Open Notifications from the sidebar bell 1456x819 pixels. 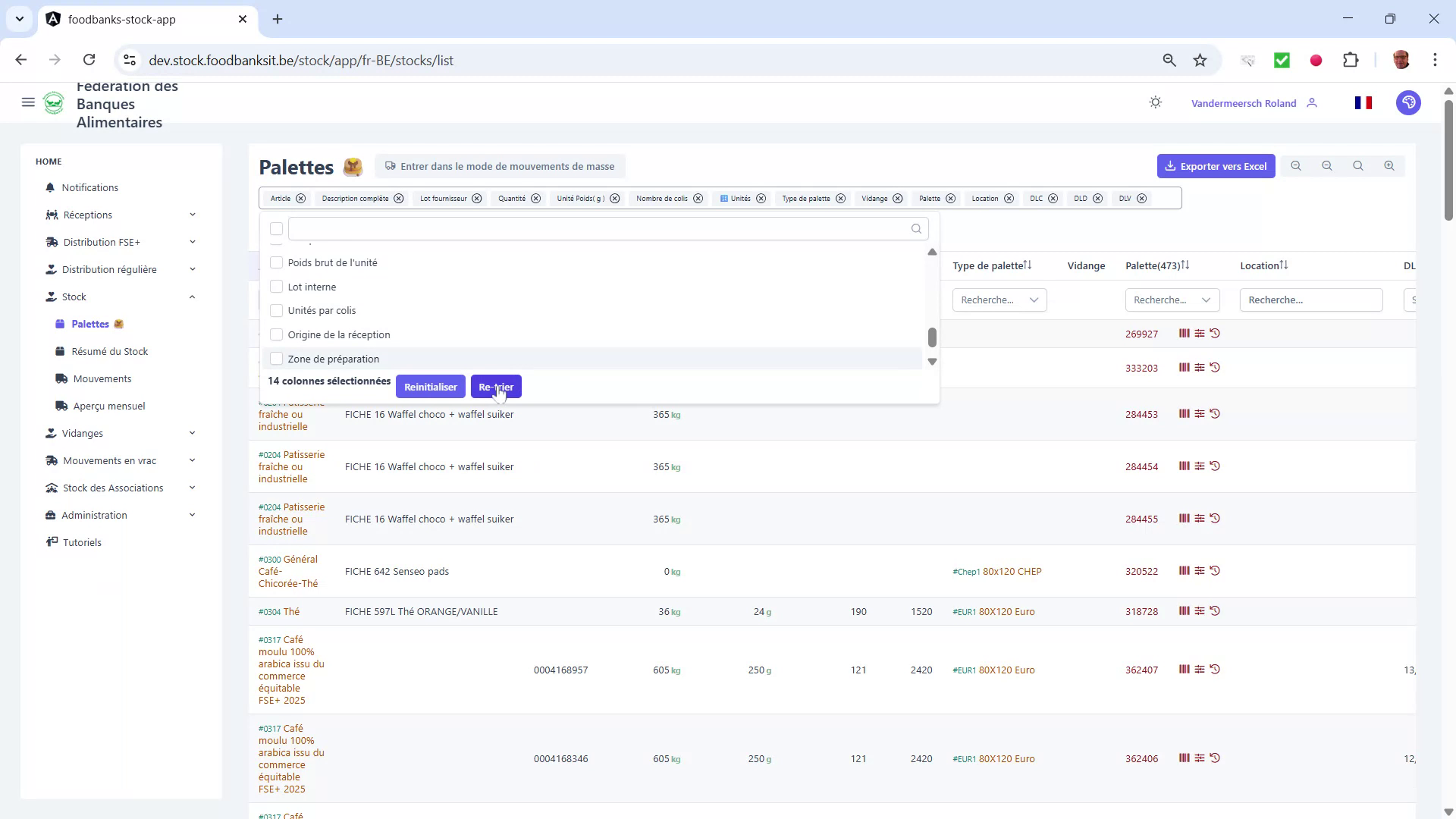[x=89, y=187]
